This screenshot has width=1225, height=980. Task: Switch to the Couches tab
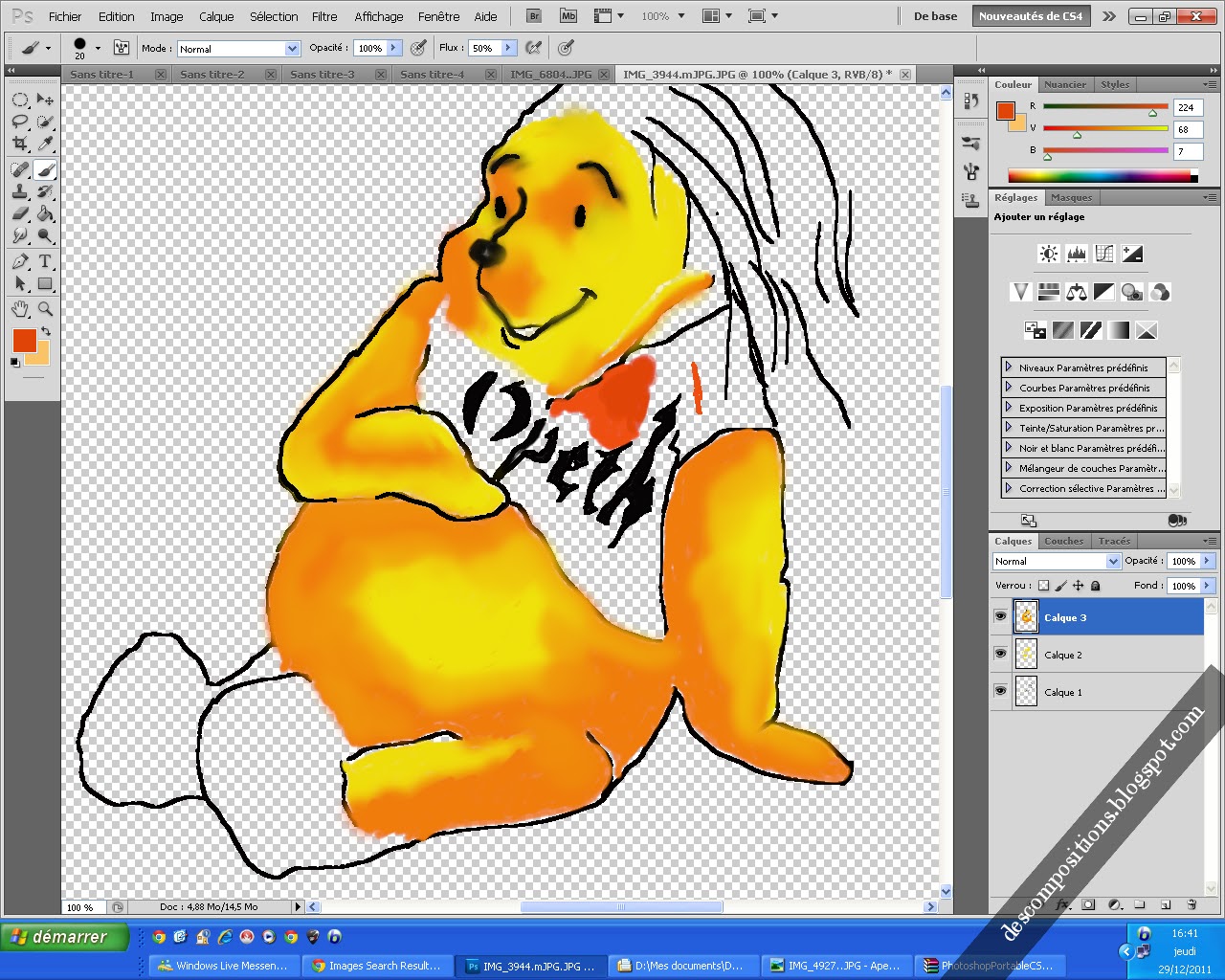[x=1064, y=541]
